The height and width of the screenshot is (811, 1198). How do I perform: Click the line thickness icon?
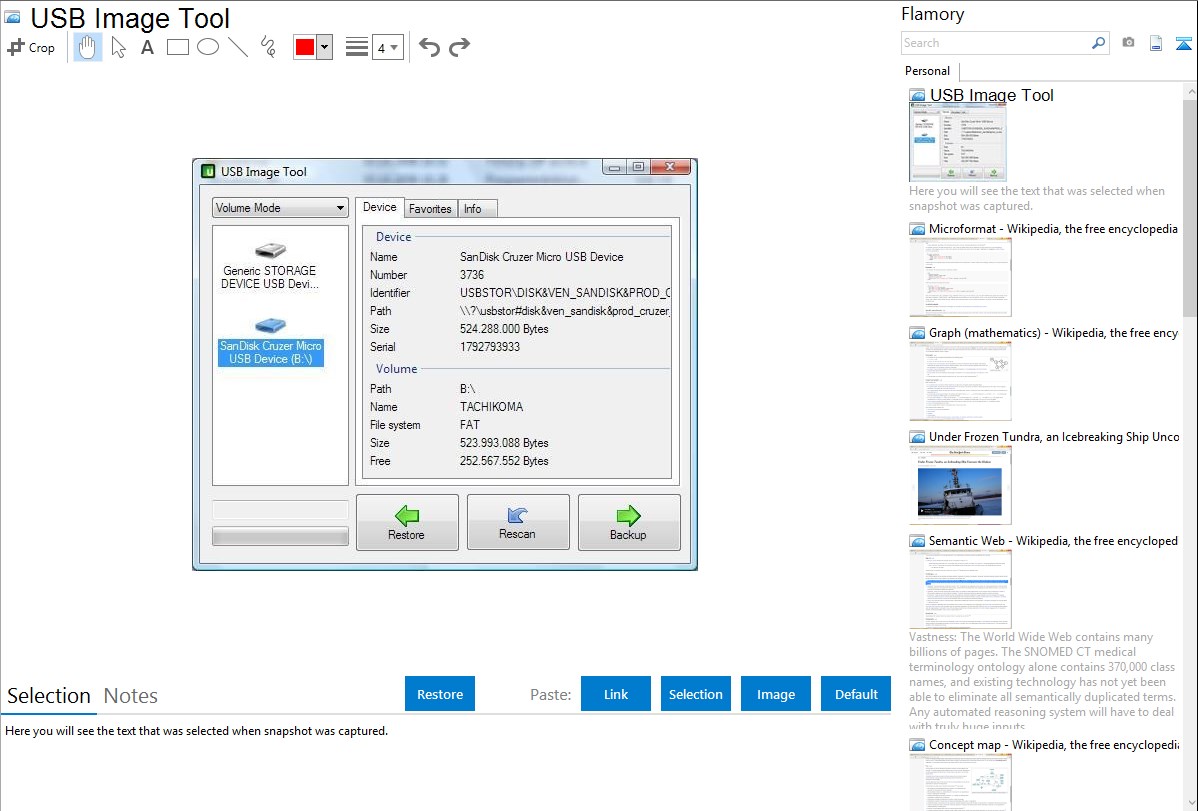pos(357,47)
